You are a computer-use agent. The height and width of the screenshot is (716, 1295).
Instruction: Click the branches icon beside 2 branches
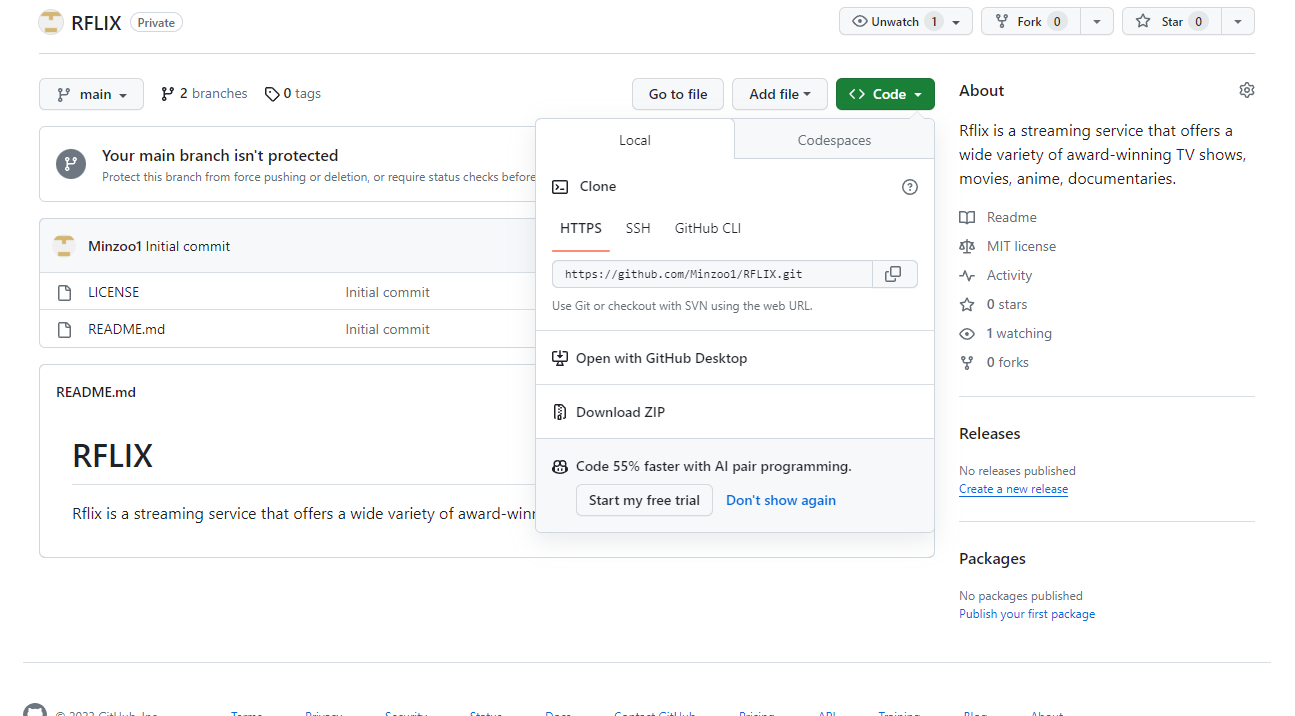(x=168, y=94)
